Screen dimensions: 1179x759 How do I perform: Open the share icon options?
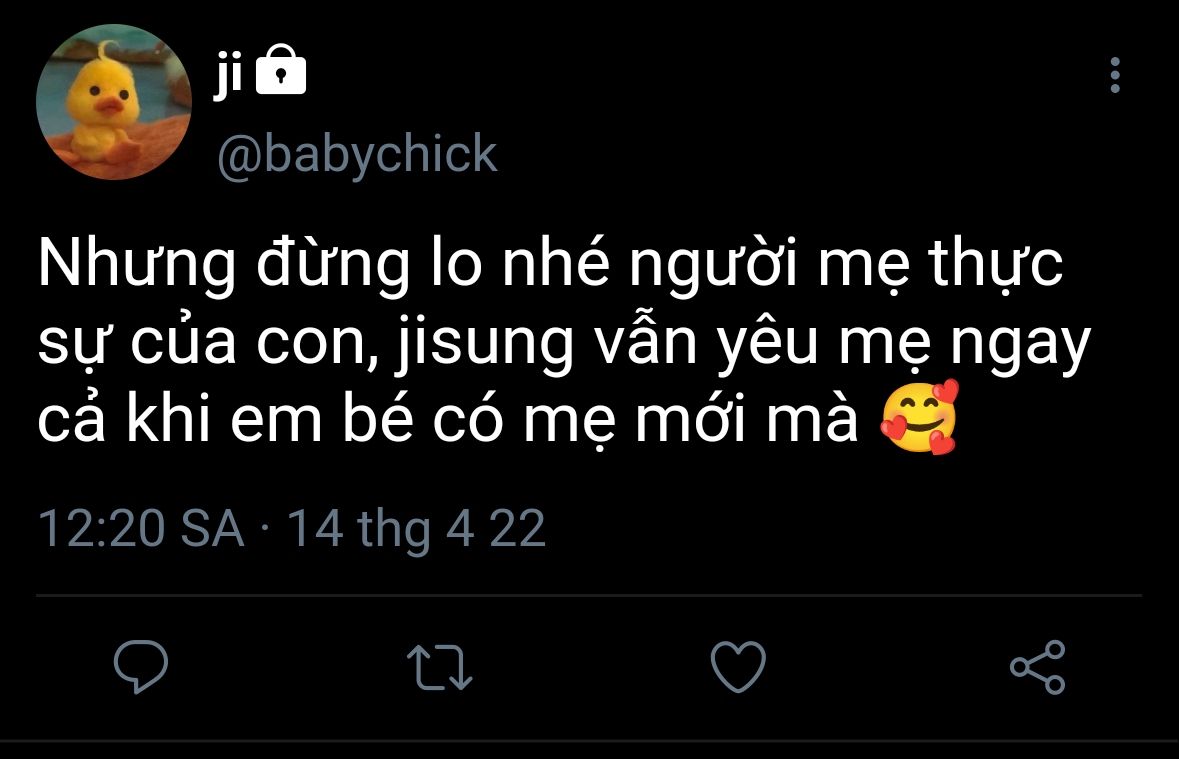1038,667
